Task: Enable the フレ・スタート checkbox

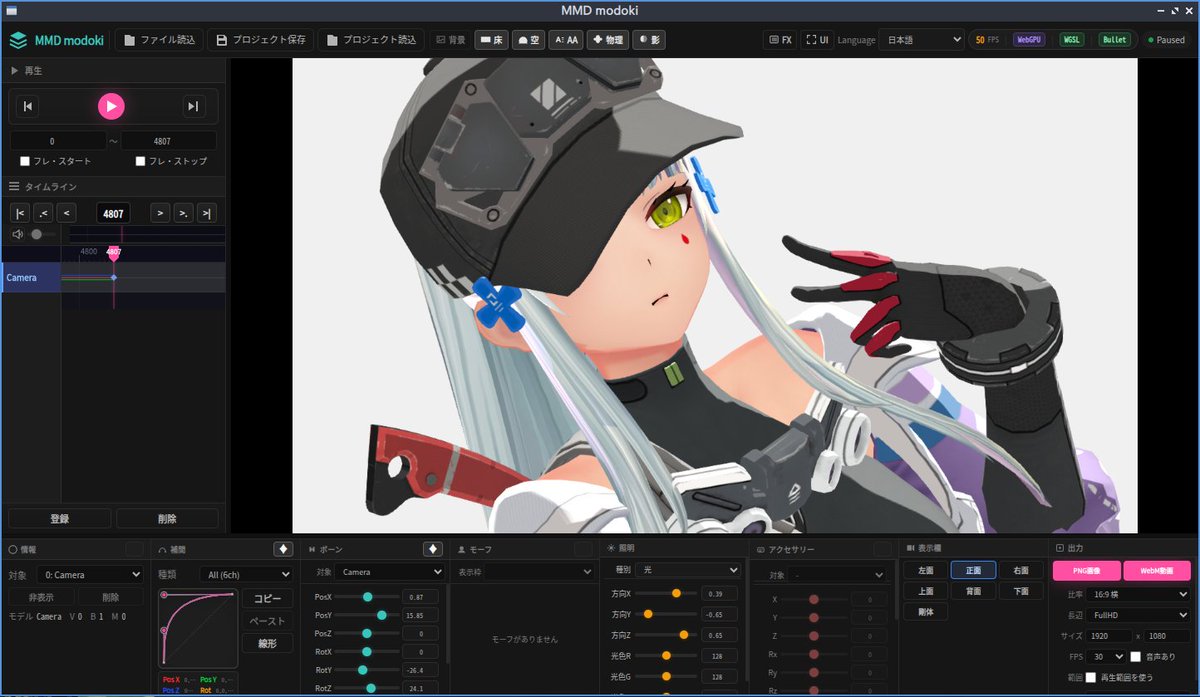Action: point(25,161)
